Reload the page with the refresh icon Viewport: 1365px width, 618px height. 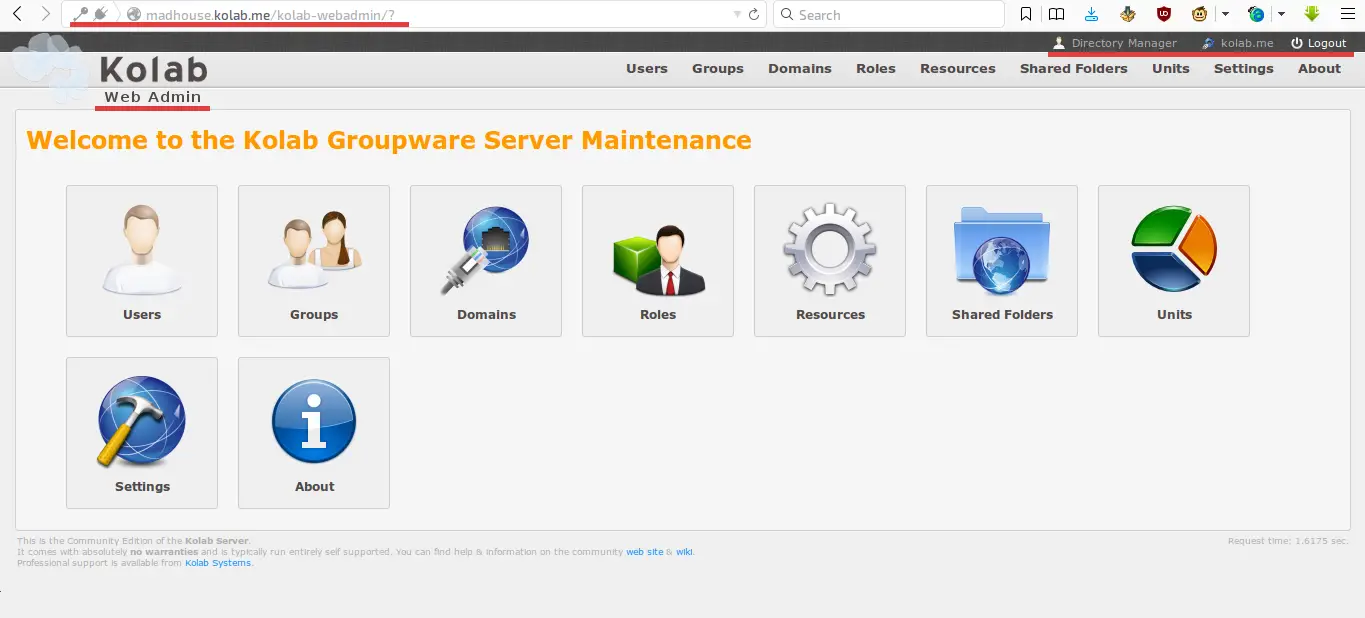[753, 14]
